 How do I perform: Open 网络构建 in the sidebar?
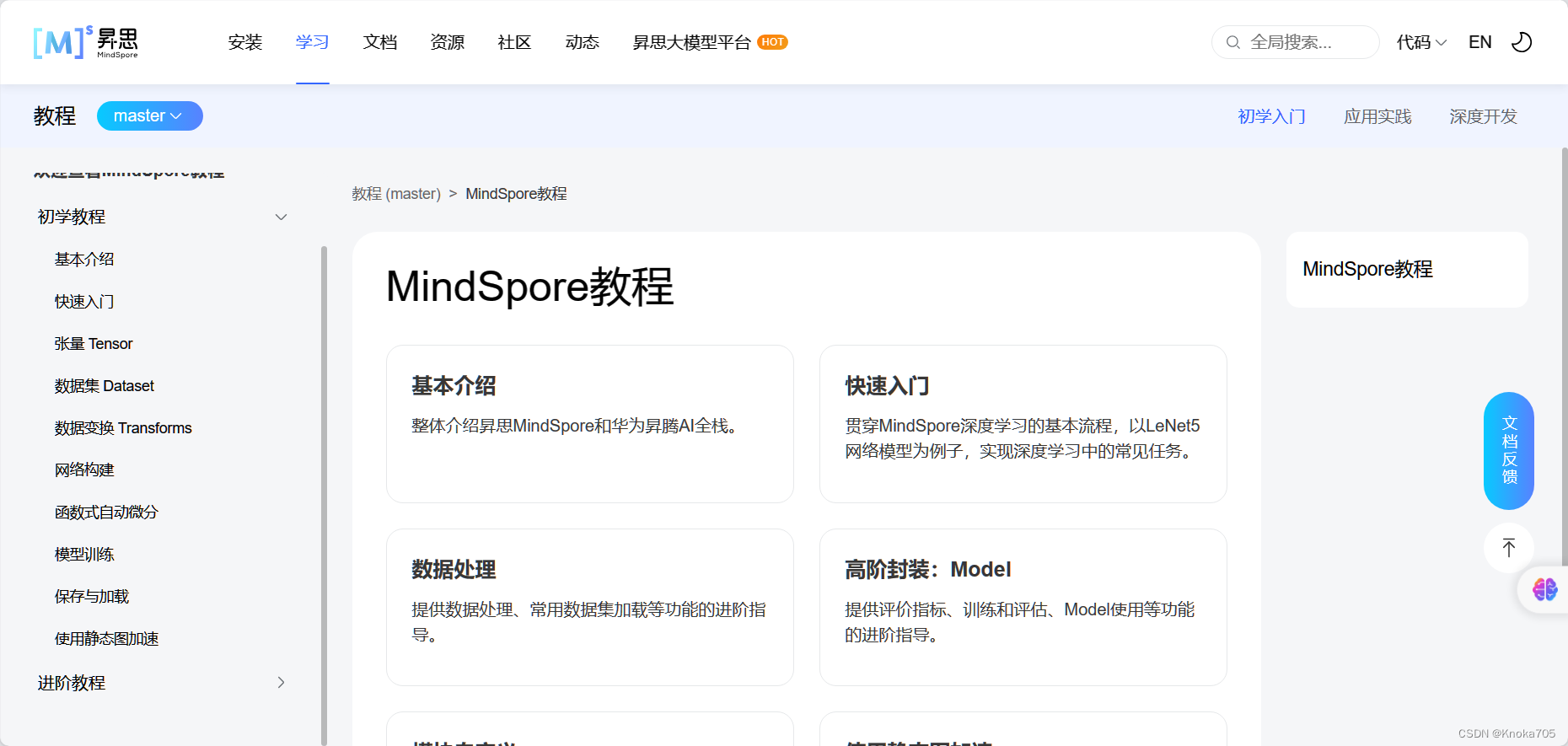(x=84, y=470)
